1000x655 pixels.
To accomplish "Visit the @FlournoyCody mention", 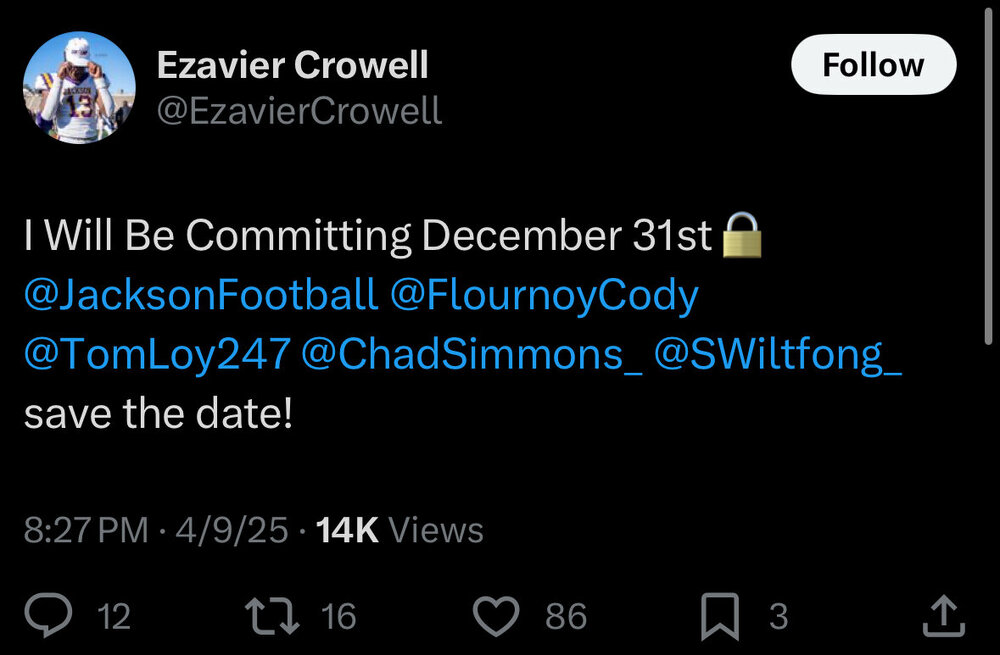I will coord(544,295).
